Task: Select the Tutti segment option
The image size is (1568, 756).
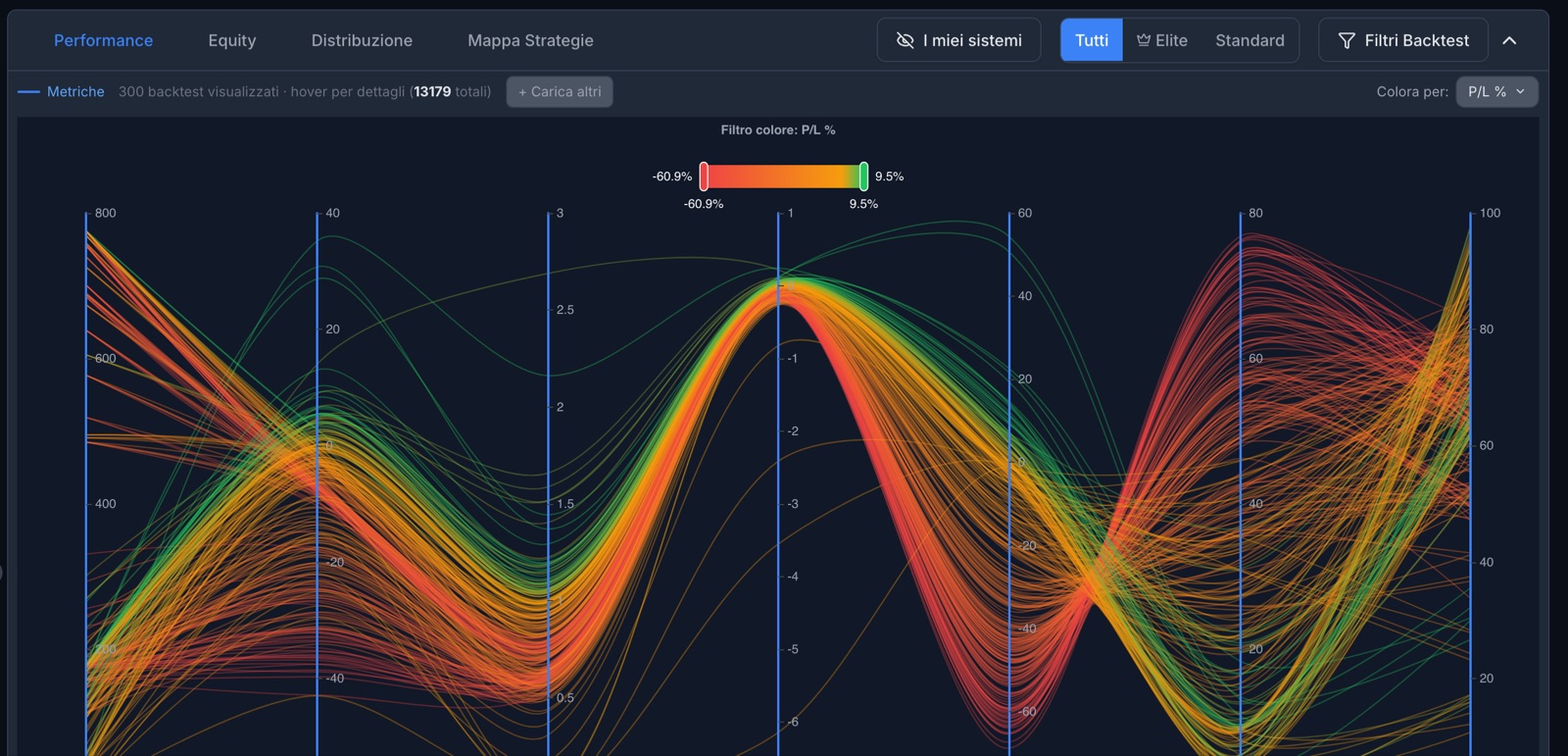Action: coord(1092,40)
